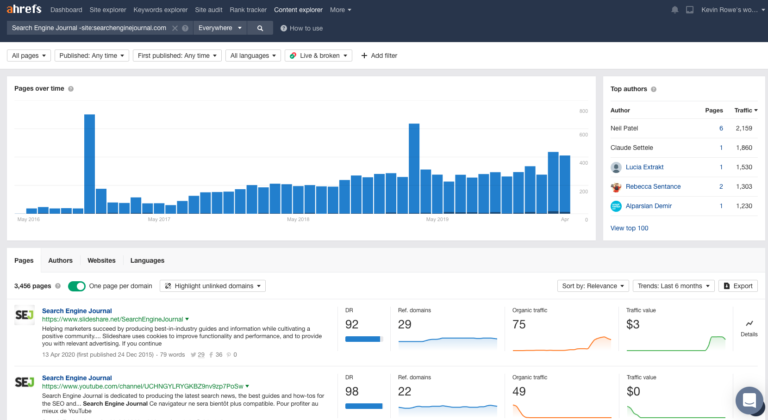
Task: Open Keywords explorer
Action: 161,10
